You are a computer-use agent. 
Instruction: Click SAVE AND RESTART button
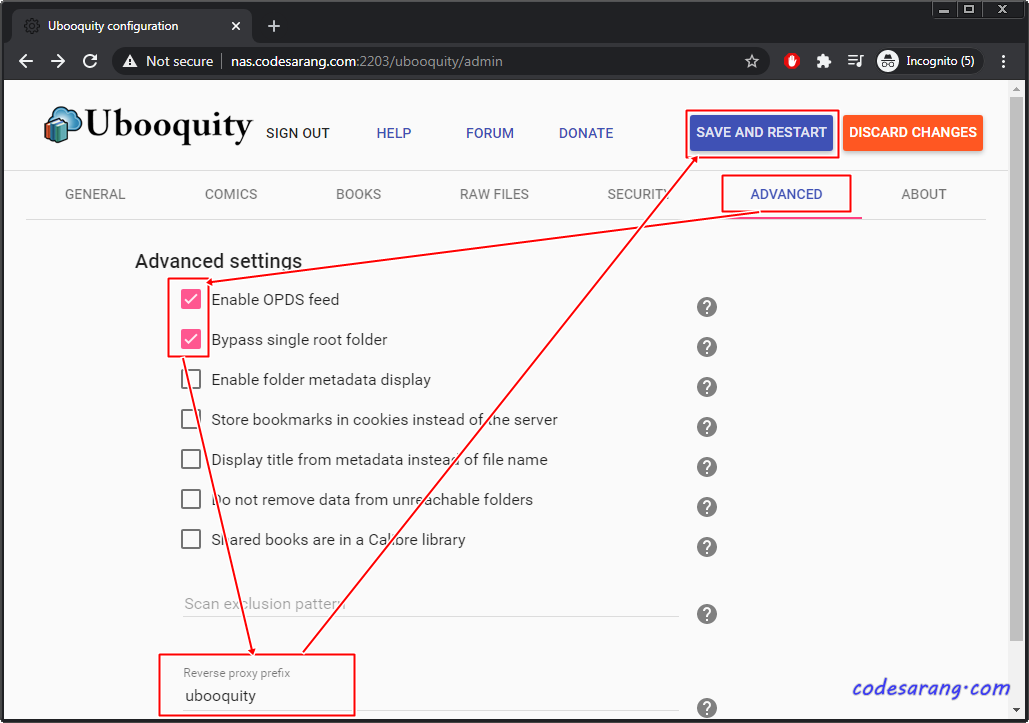(761, 133)
